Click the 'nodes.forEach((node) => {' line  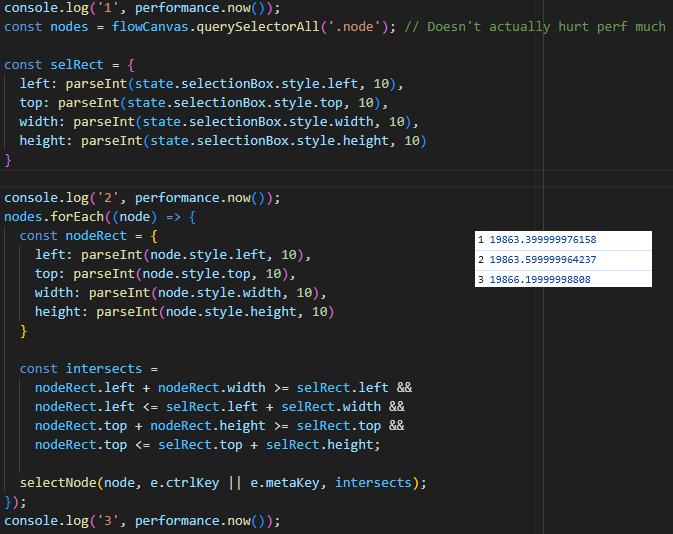tap(100, 217)
